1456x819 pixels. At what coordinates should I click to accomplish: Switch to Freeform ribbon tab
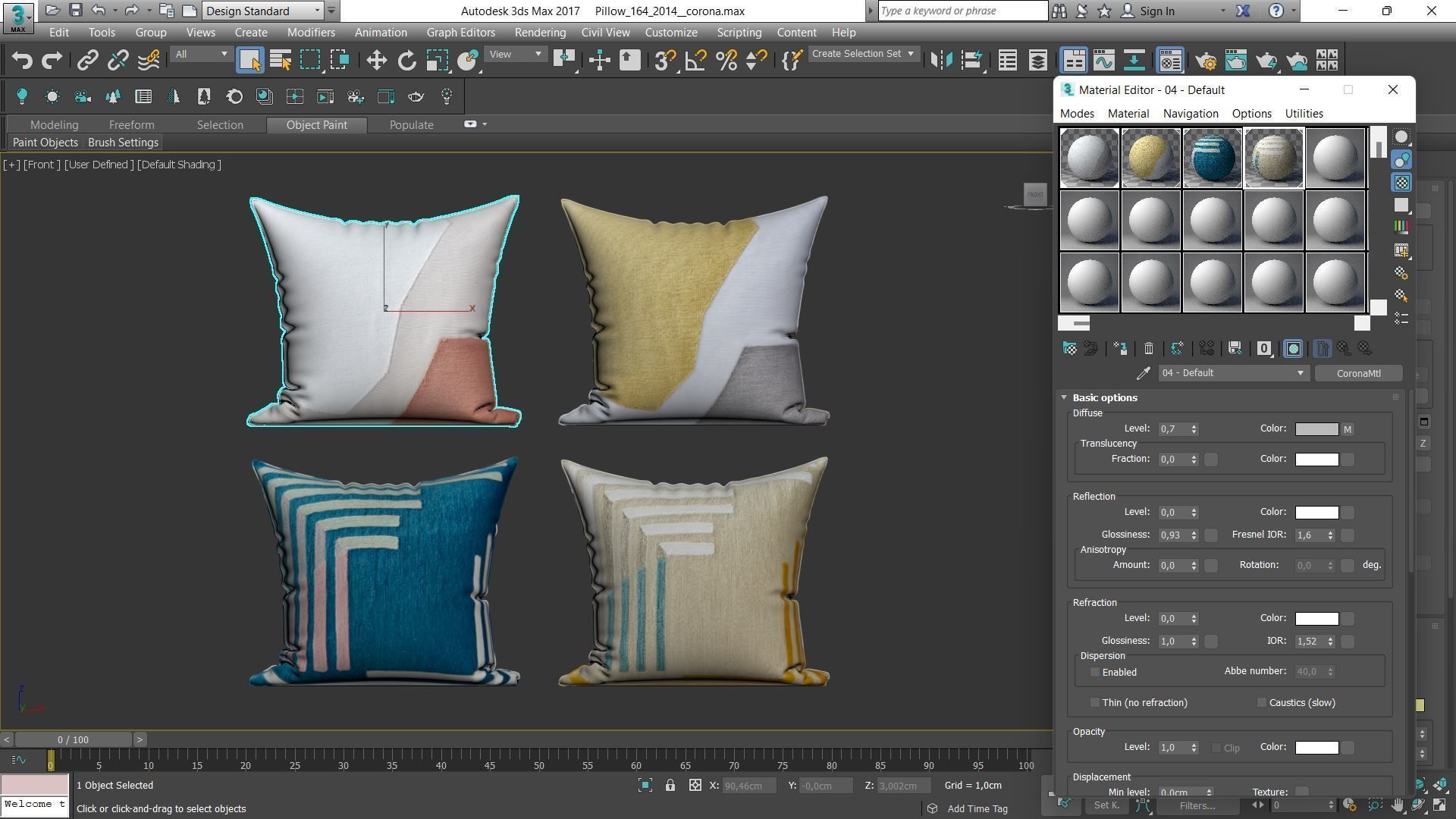tap(131, 125)
